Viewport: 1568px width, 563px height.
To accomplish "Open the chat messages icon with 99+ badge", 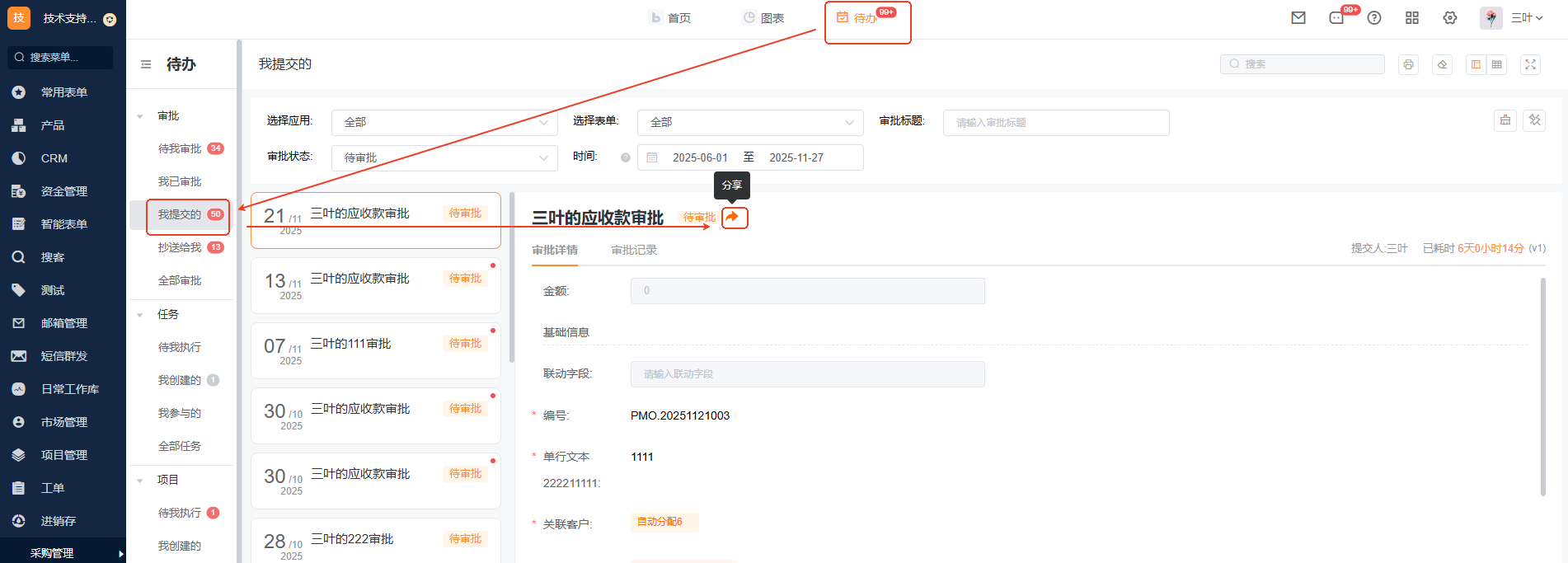I will click(x=1336, y=18).
